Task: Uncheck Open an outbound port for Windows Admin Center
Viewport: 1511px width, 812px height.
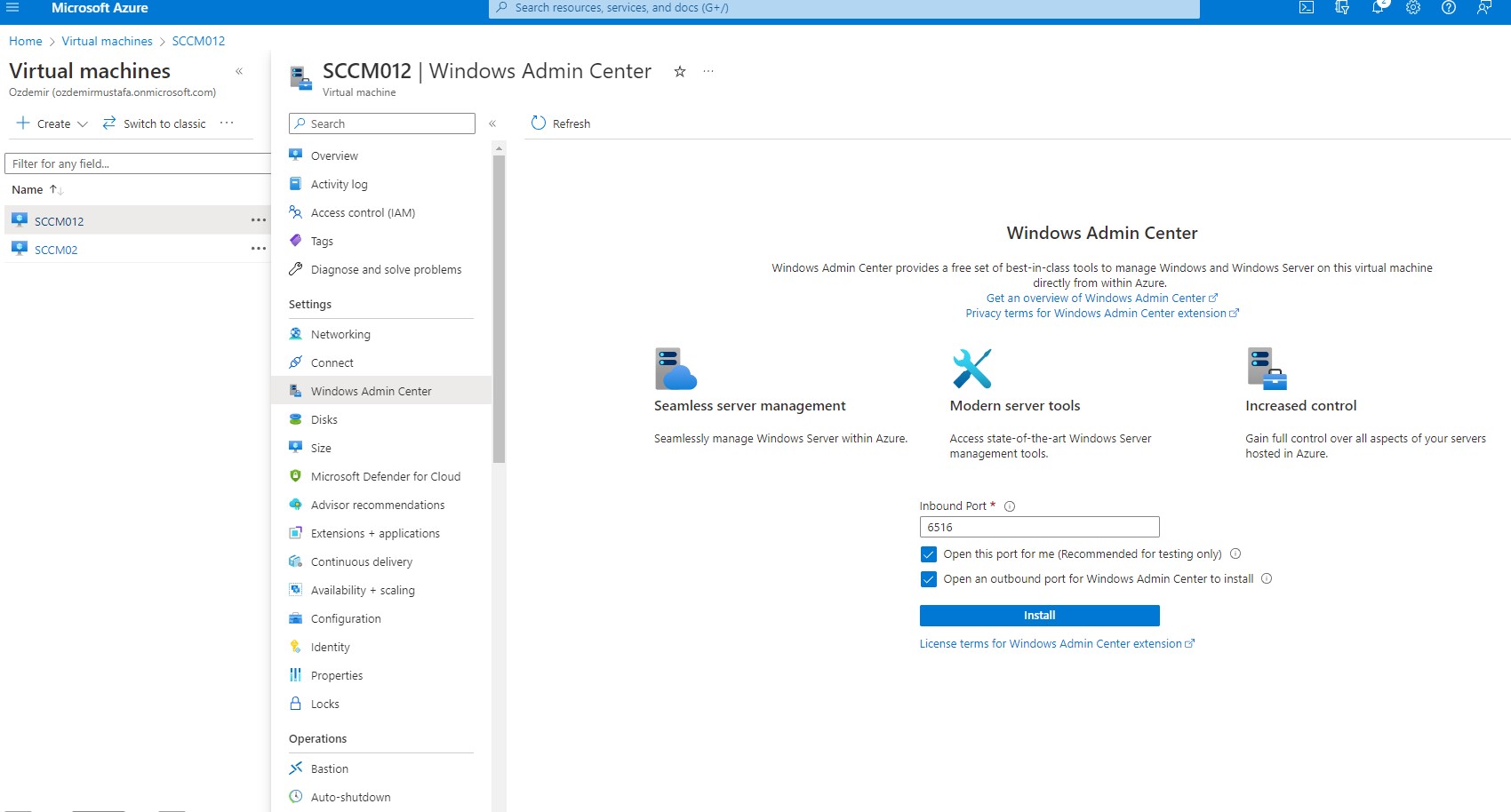Action: click(x=929, y=578)
